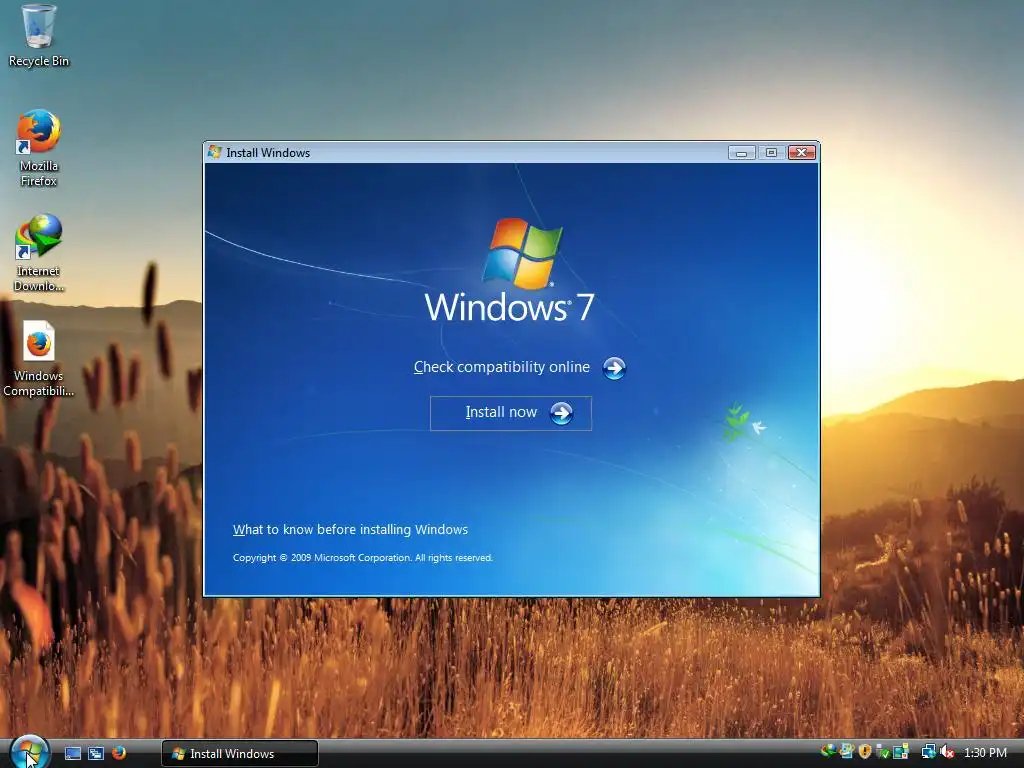The width and height of the screenshot is (1024, 768).
Task: Click the muted volume tray icon
Action: click(x=947, y=752)
